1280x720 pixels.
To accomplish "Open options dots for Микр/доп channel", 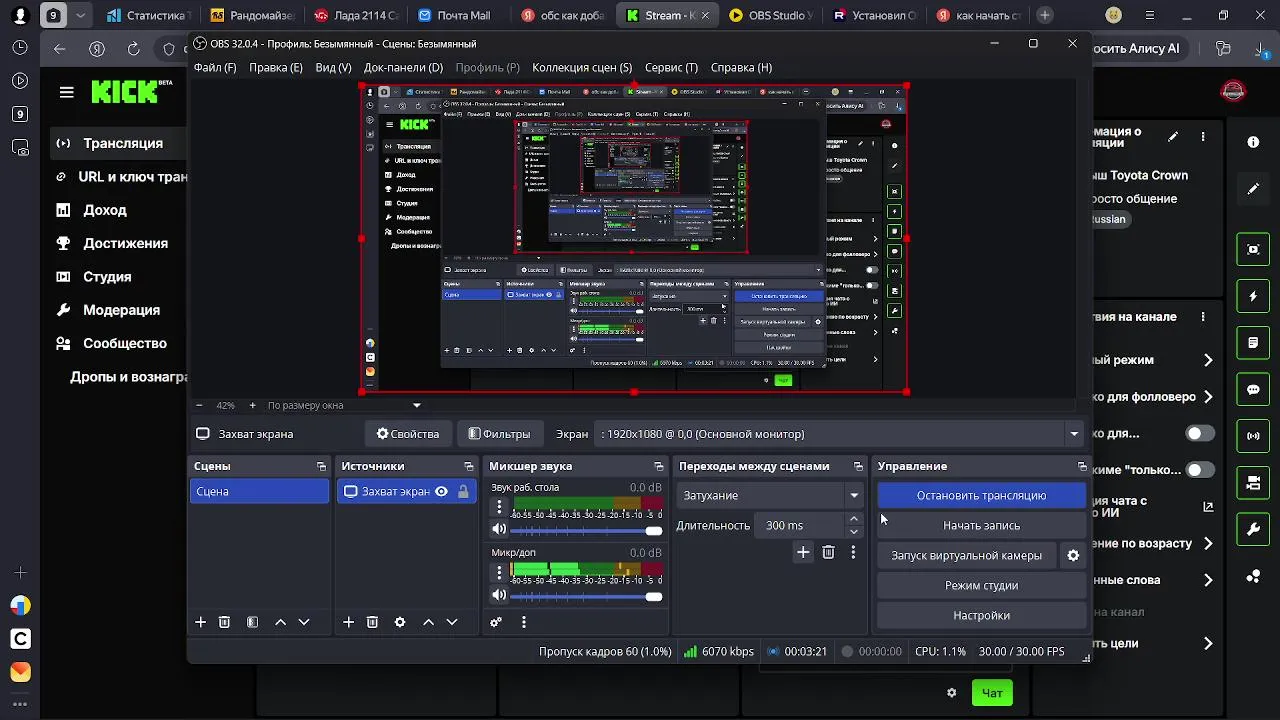I will click(x=499, y=572).
